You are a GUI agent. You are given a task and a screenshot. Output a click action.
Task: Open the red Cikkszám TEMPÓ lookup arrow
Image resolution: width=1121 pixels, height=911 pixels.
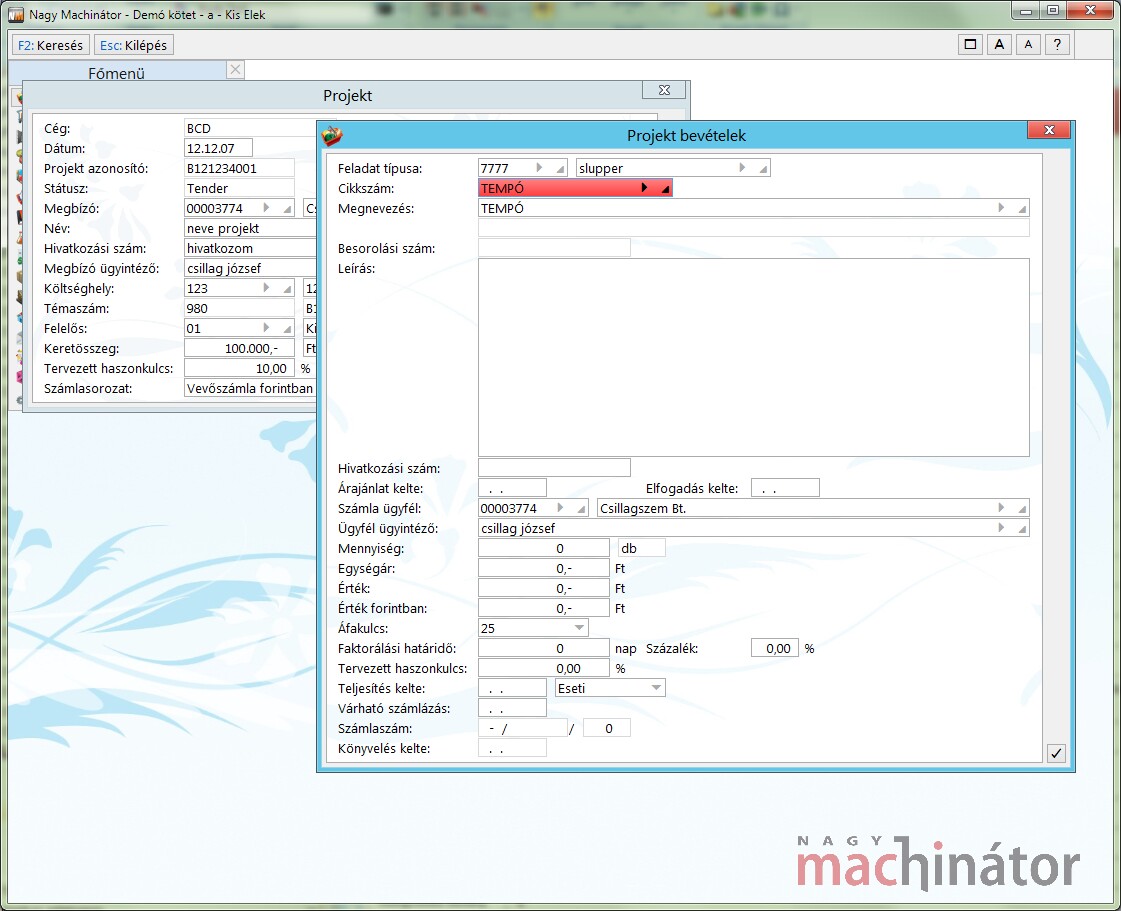[x=644, y=188]
